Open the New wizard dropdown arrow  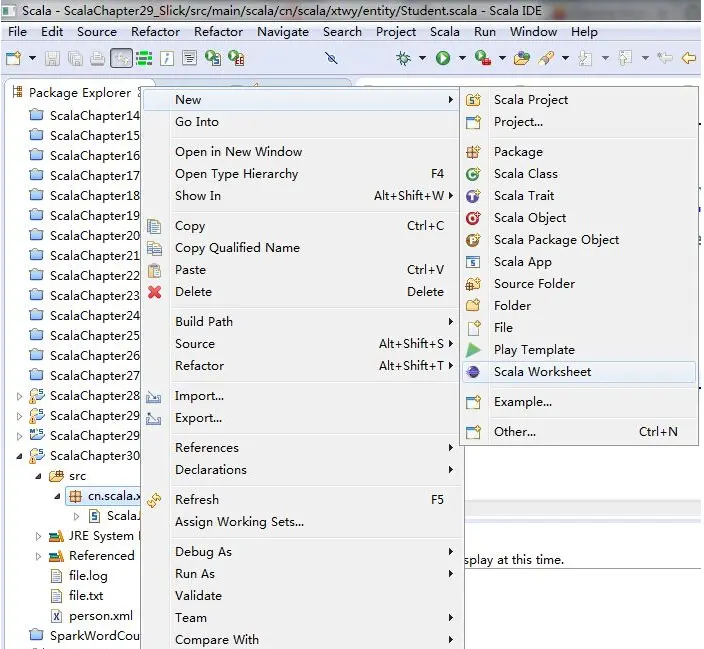coord(32,58)
